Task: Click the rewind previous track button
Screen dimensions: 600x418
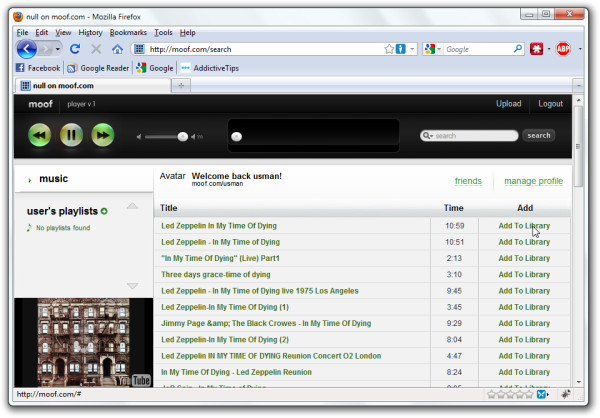Action: 39,135
